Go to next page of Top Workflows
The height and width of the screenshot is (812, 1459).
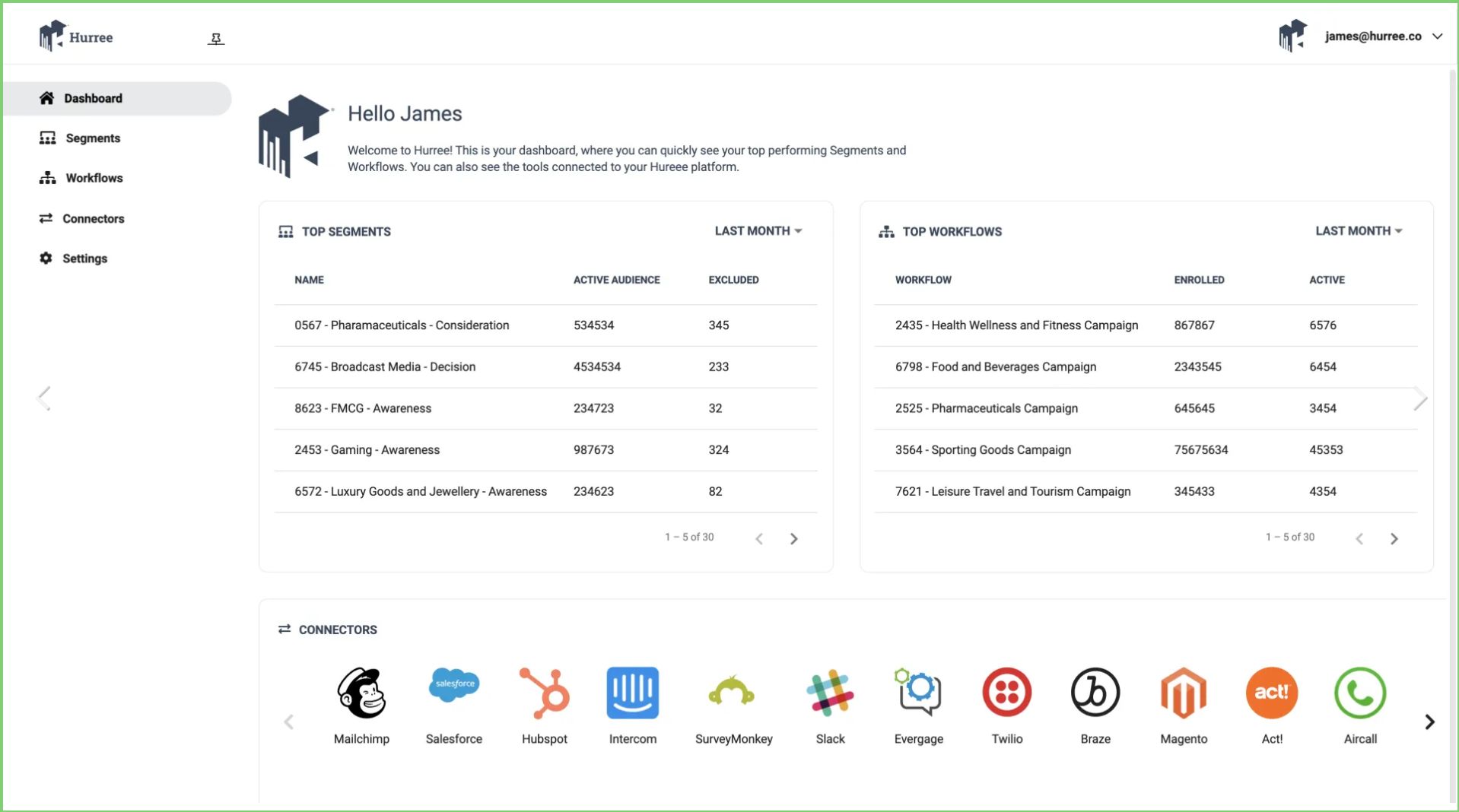point(1394,538)
